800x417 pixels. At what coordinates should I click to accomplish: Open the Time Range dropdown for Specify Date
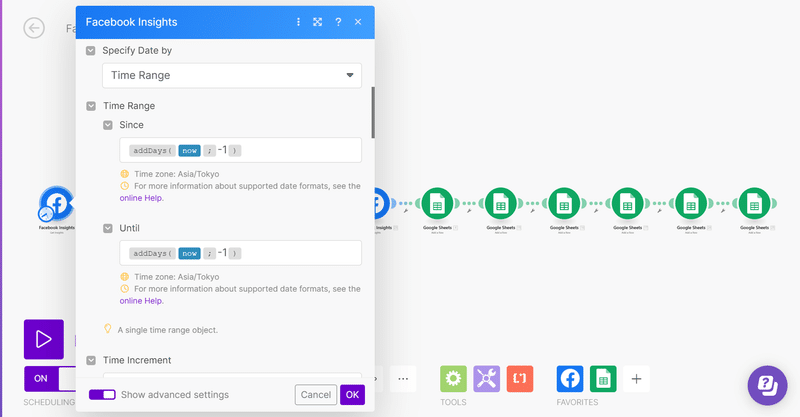tap(232, 76)
